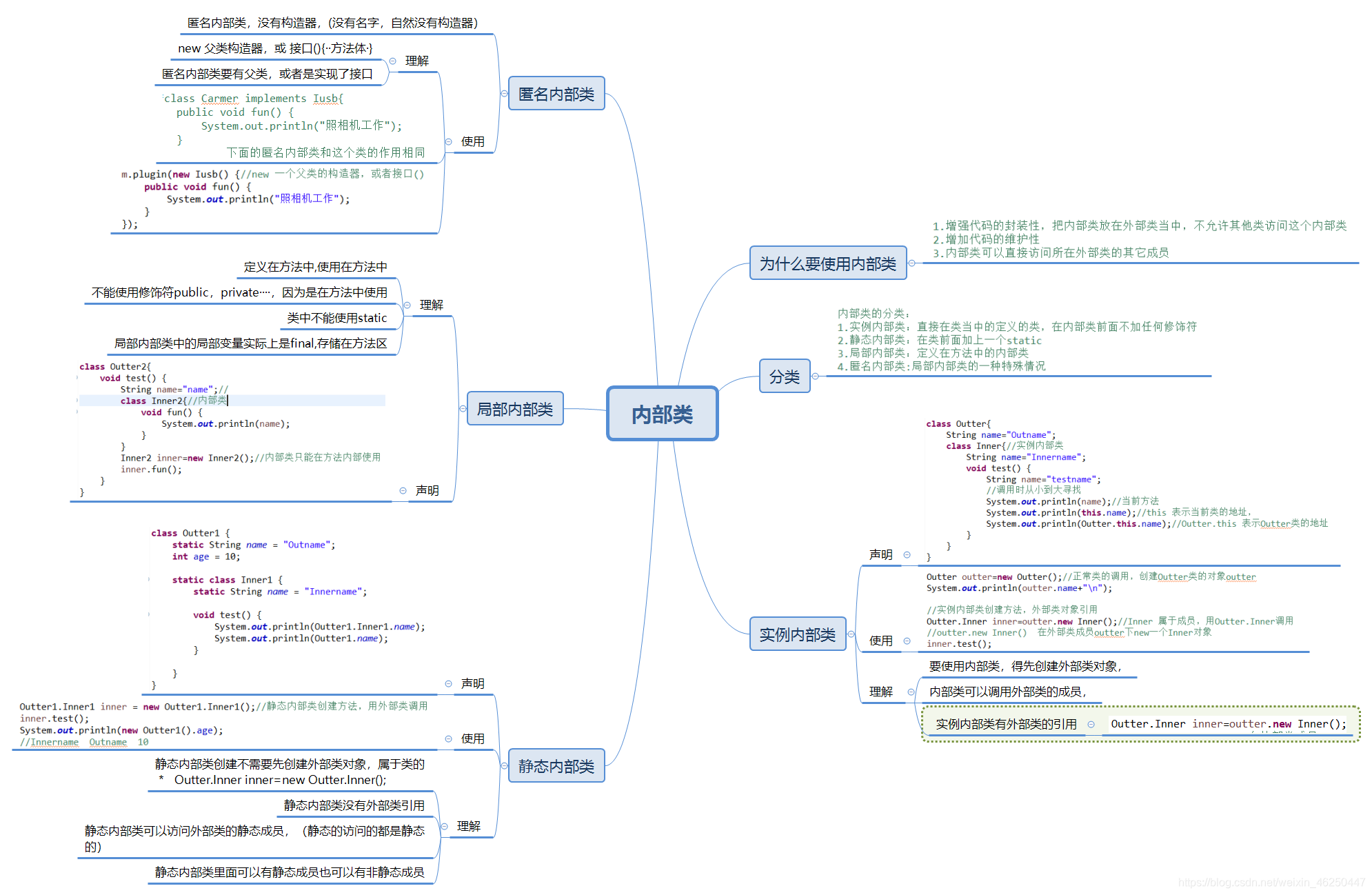The height and width of the screenshot is (895, 1372).
Task: Select class Outter code snippet under 实例内部类
Action: pyautogui.click(x=1127, y=490)
